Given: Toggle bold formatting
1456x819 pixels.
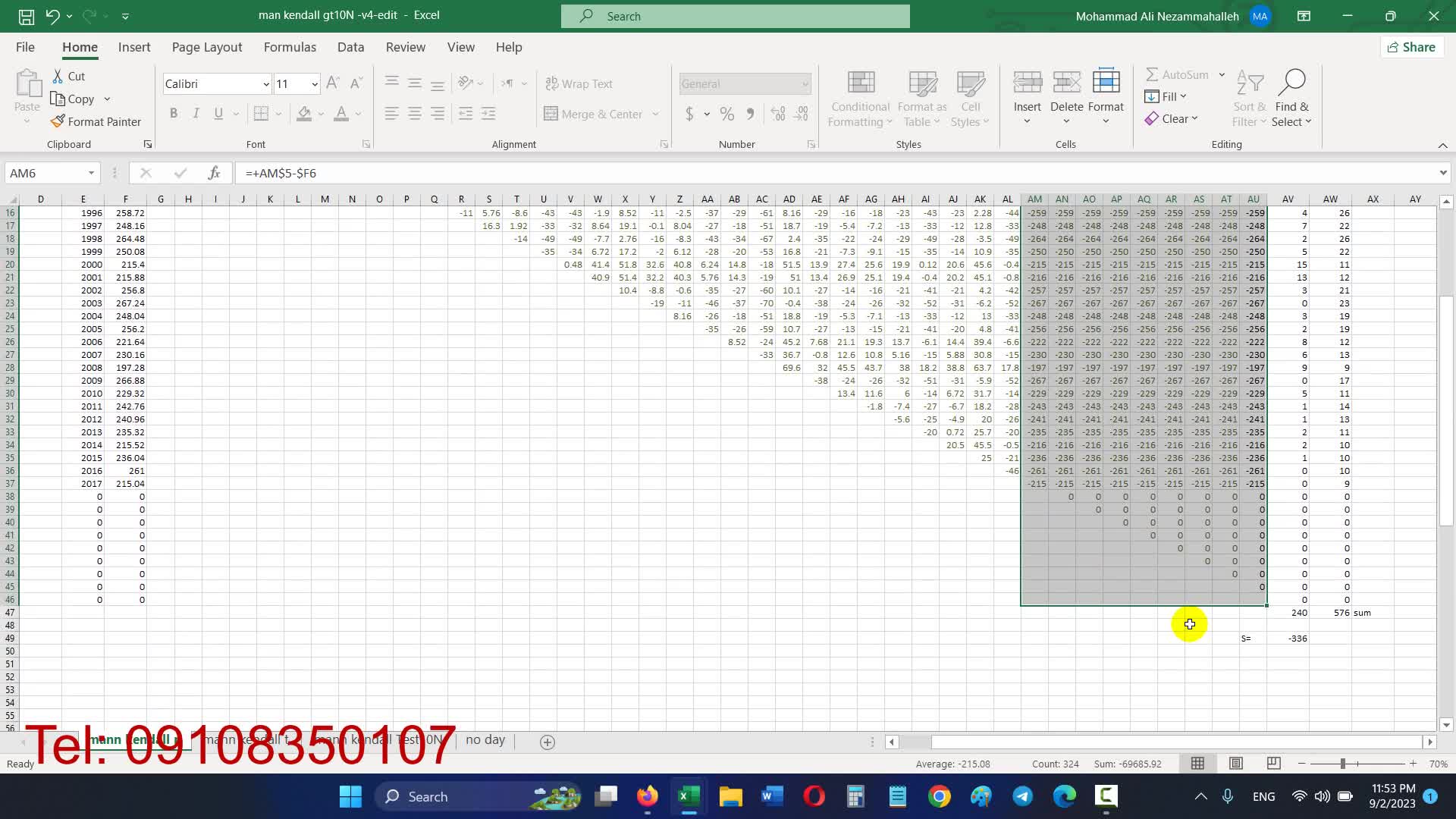Looking at the screenshot, I should click(174, 114).
